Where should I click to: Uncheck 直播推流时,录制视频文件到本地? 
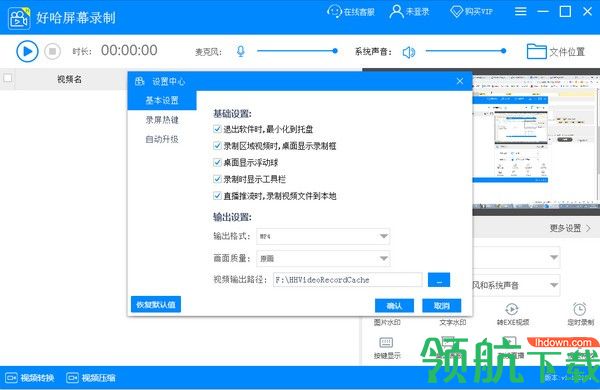click(217, 196)
